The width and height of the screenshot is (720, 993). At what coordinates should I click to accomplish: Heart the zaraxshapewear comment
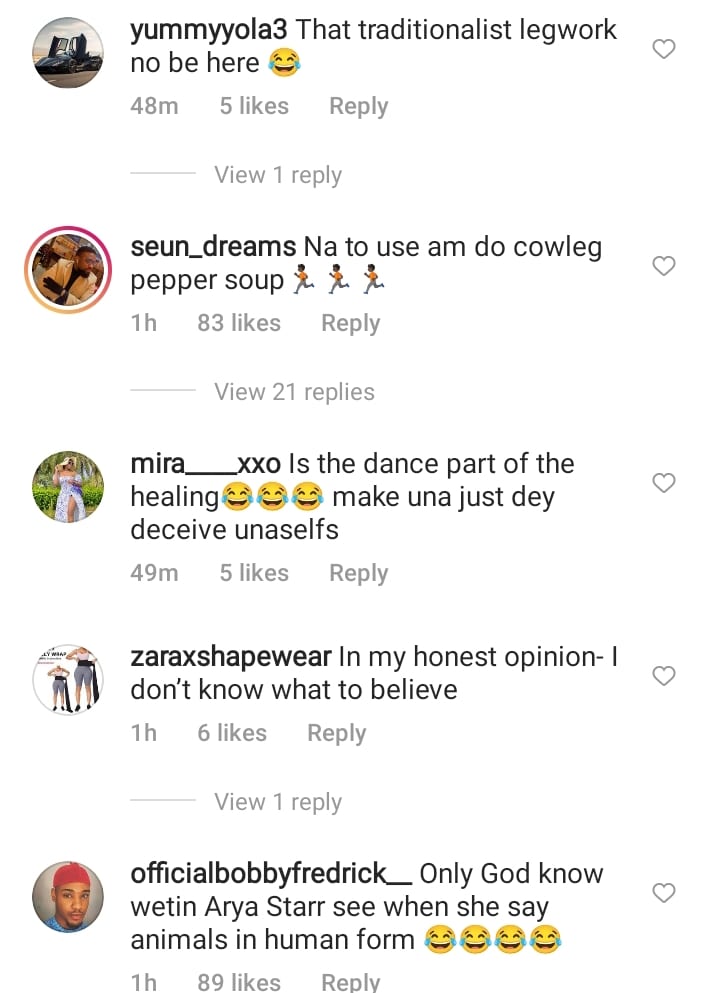[664, 676]
